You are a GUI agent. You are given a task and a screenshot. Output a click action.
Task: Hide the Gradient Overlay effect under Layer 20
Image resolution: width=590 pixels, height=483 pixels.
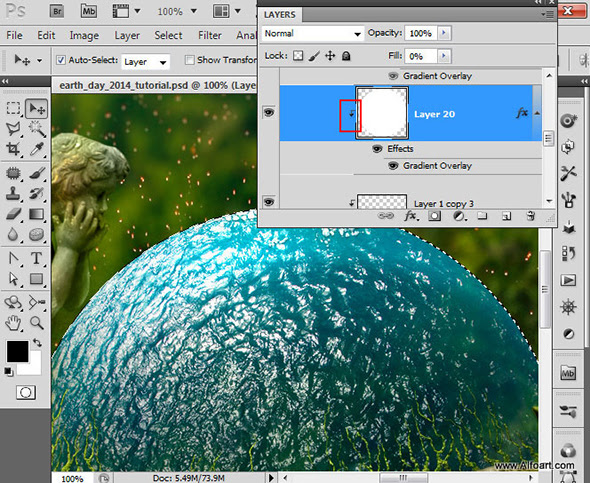393,166
